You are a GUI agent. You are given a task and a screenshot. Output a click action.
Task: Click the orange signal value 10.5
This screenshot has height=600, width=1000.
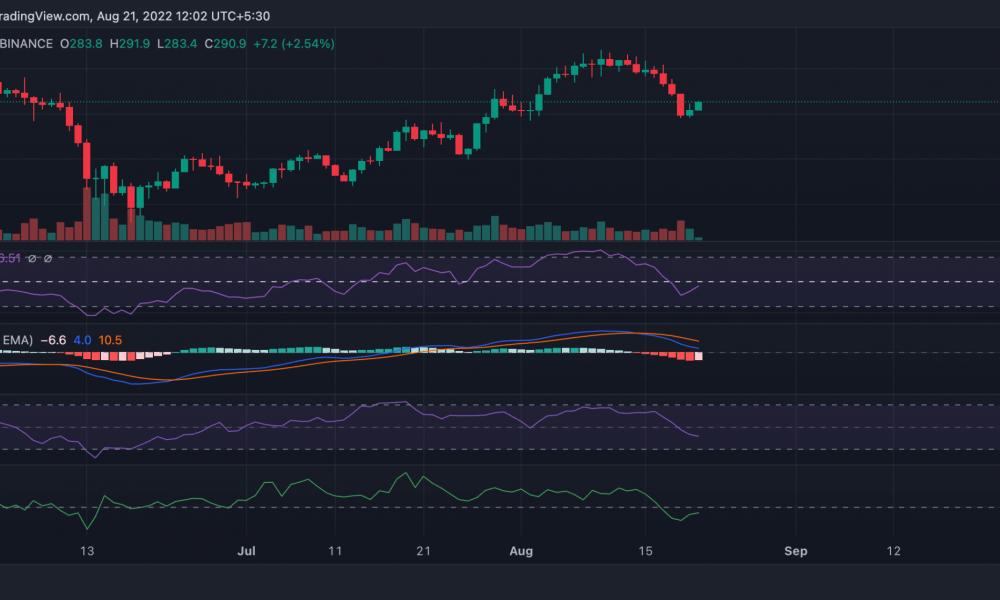[x=110, y=340]
